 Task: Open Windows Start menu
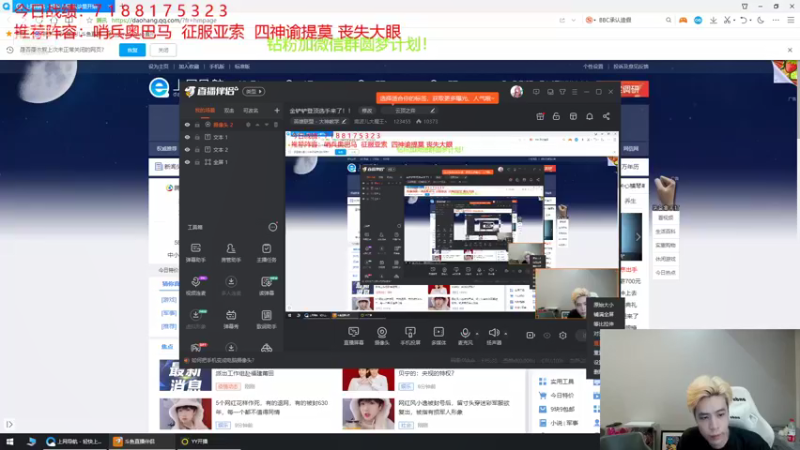[x=10, y=441]
